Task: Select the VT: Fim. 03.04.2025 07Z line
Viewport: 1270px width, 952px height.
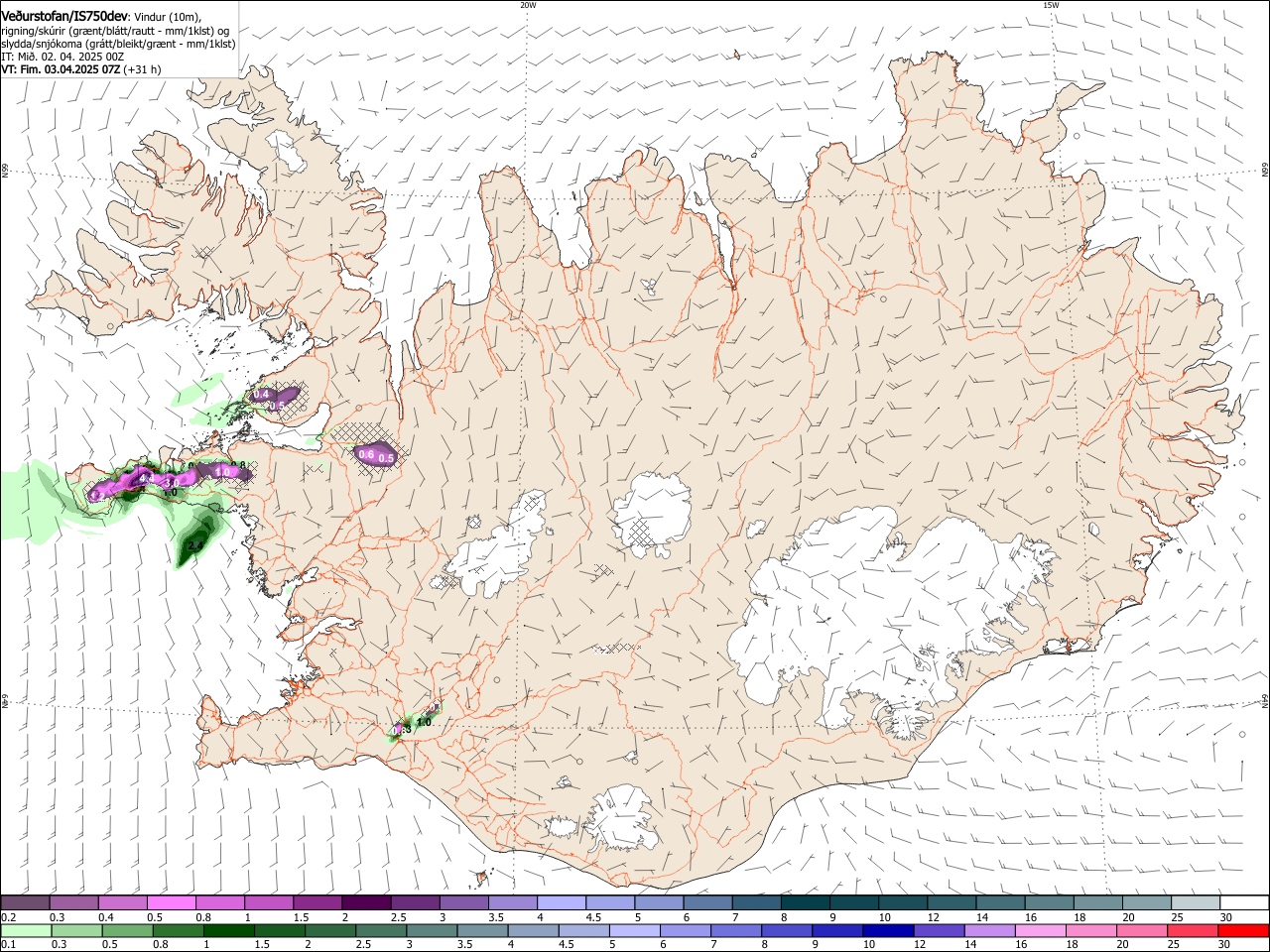Action: (61, 69)
